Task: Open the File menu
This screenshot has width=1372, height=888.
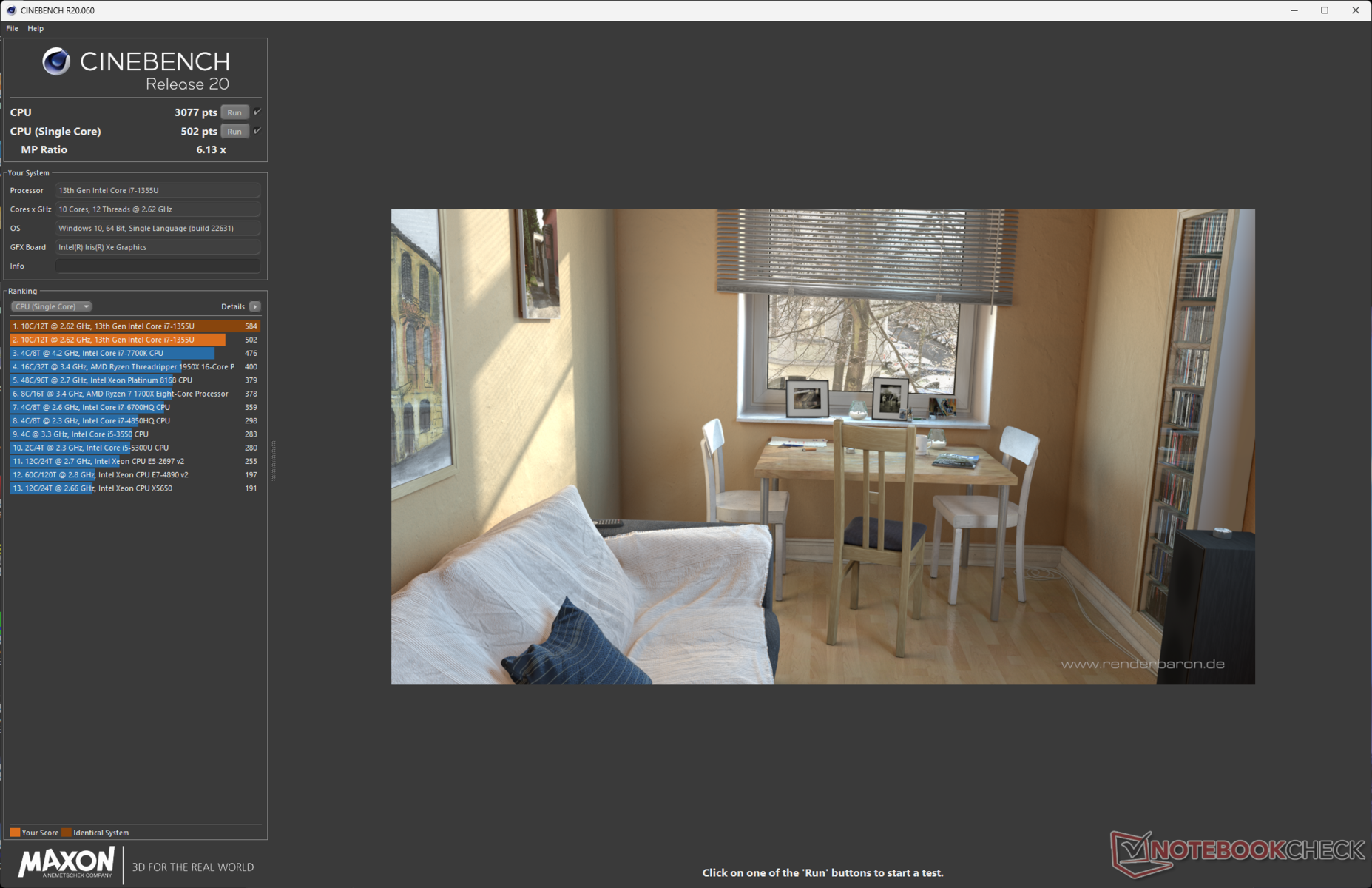Action: coord(13,28)
